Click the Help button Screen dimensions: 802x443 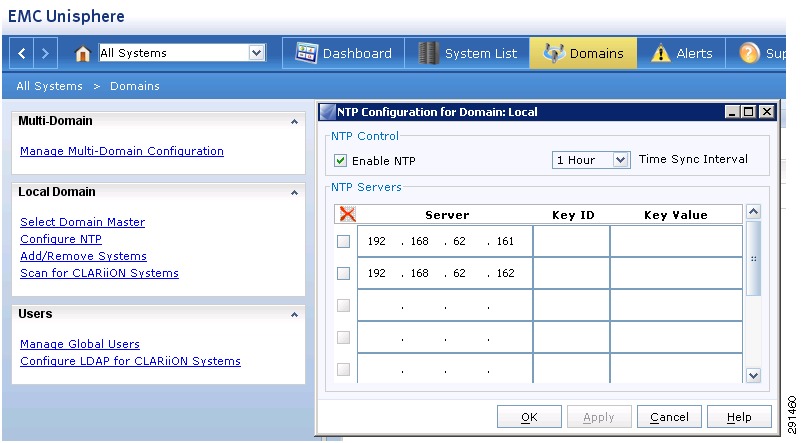(x=739, y=417)
